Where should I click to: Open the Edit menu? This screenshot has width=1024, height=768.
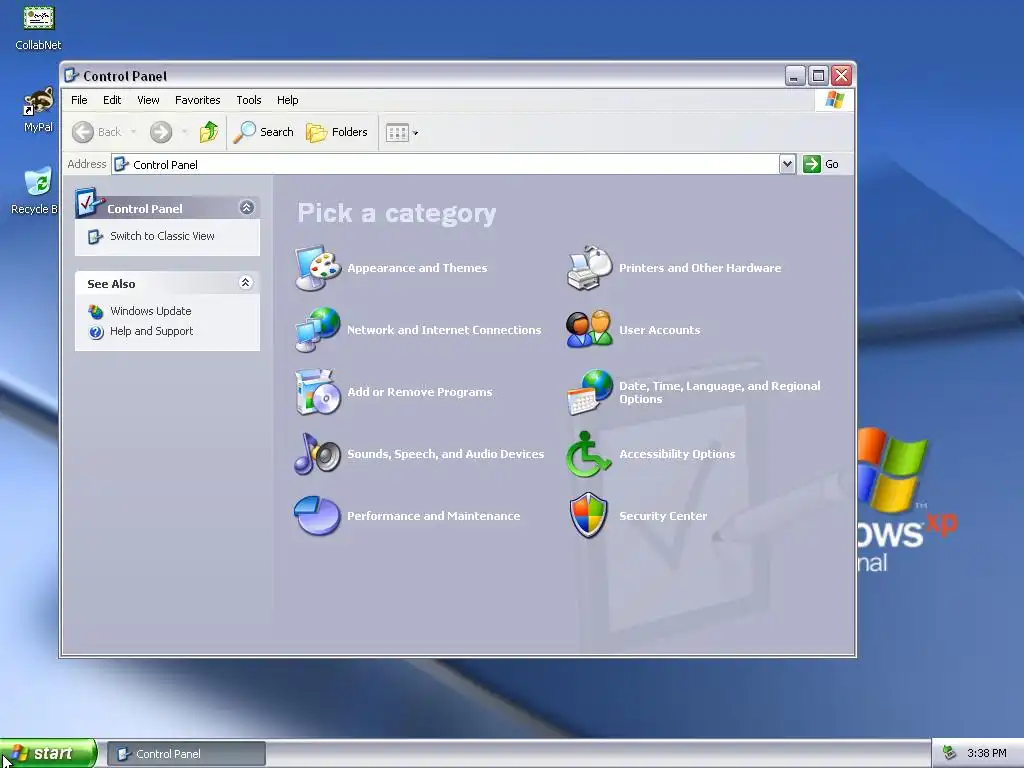coord(112,100)
